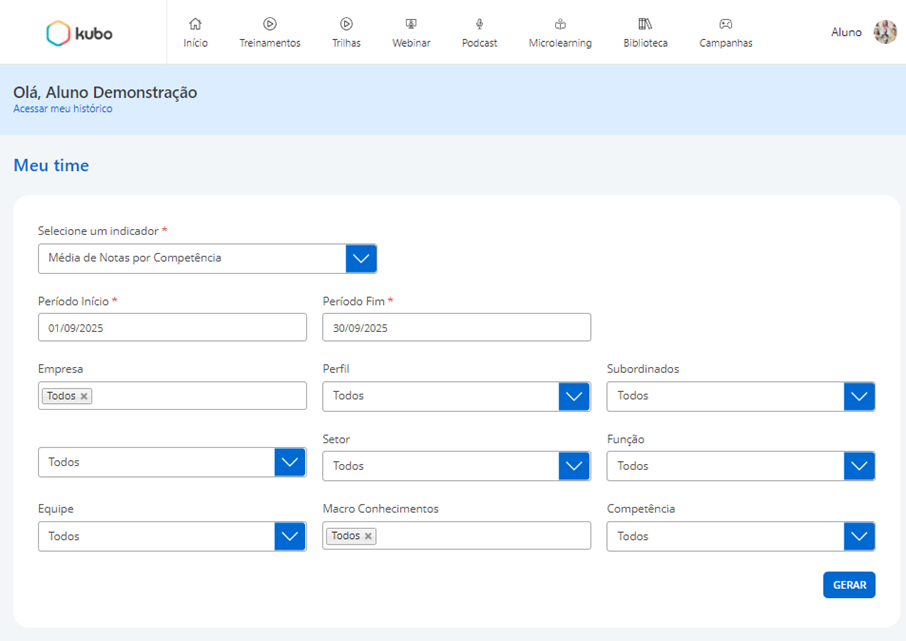
Task: Remove the Todos tag from Empresa
Action: pos(84,396)
